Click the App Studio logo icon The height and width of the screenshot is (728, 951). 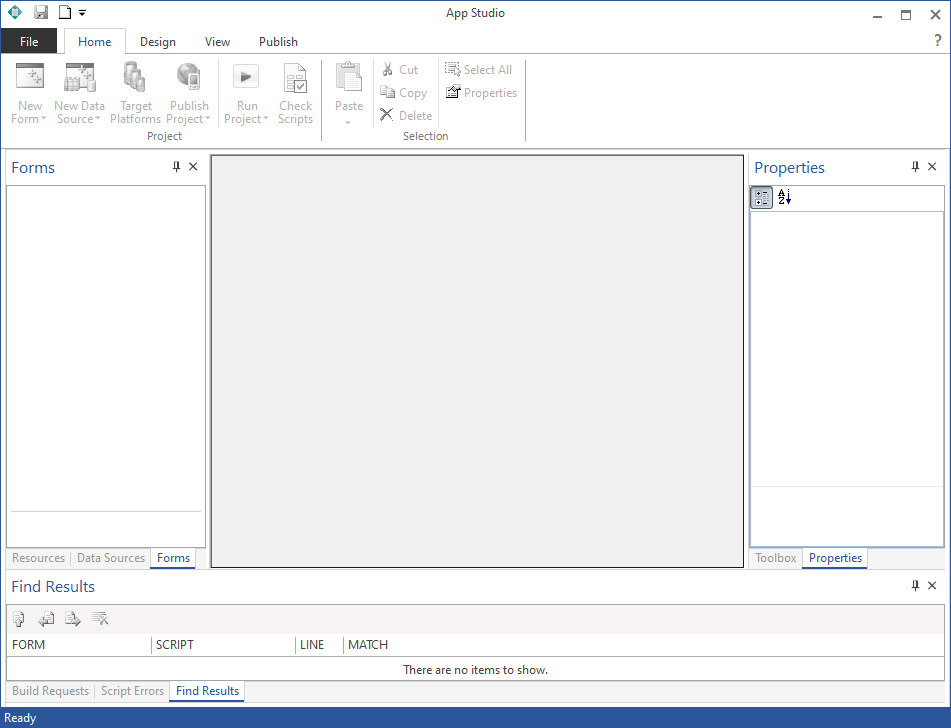pos(15,12)
